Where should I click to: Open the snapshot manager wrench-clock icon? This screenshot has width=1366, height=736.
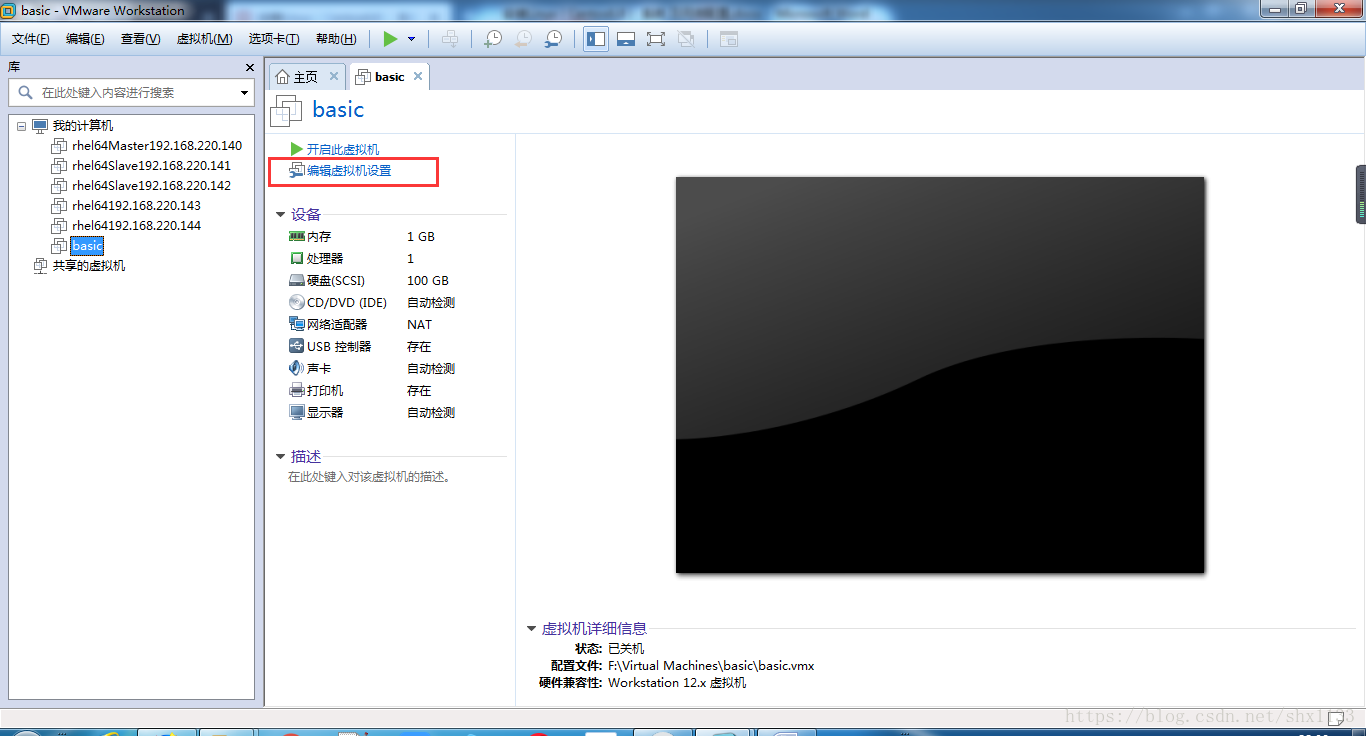click(553, 39)
